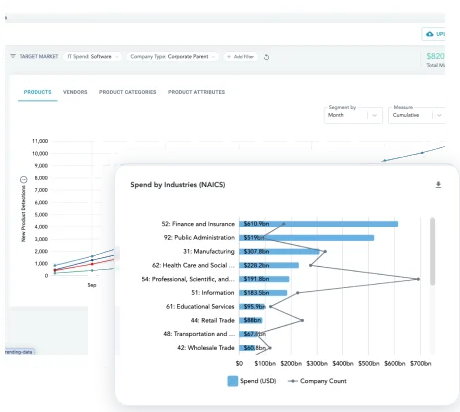Click the trending-data tag at bottom left
The image size is (460, 412).
19,352
